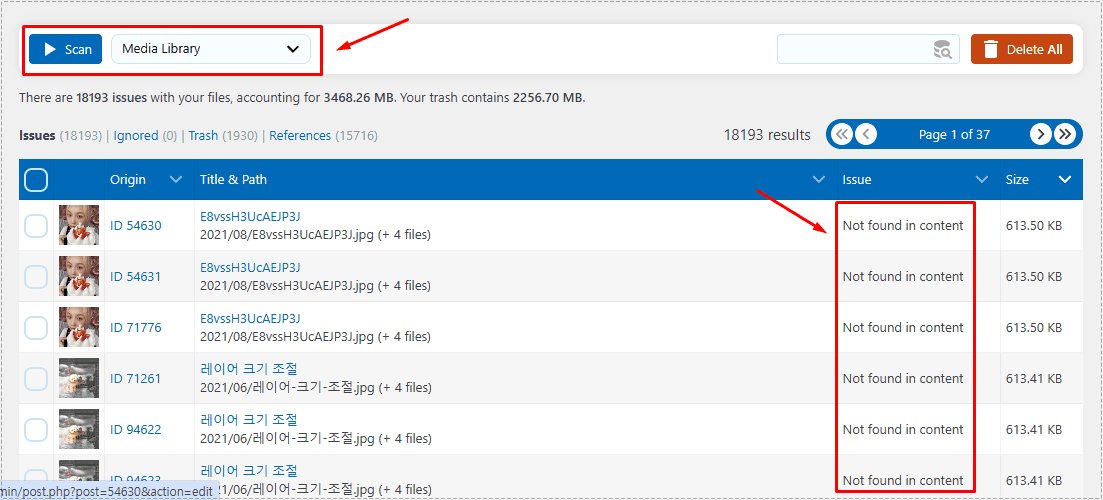Toggle the select-all checkbox in header
1103x500 pixels.
coord(36,180)
